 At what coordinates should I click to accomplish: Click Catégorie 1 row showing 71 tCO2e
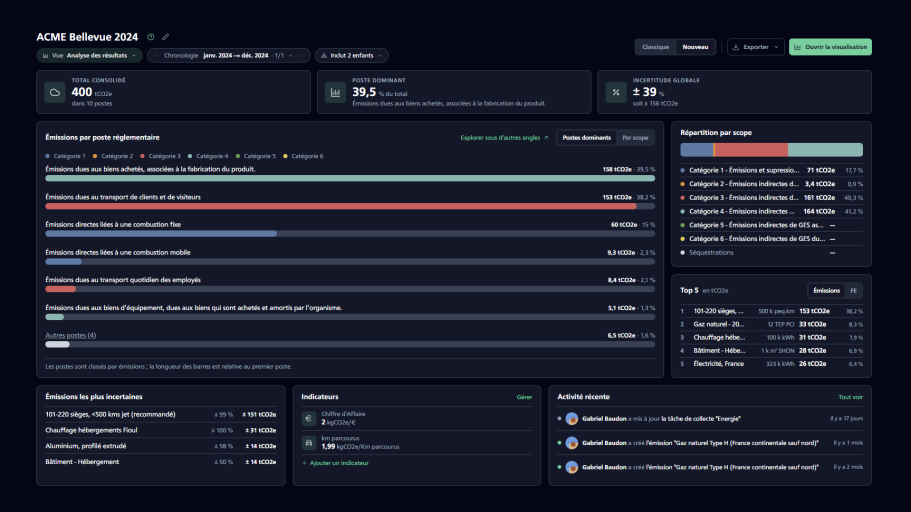(772, 170)
